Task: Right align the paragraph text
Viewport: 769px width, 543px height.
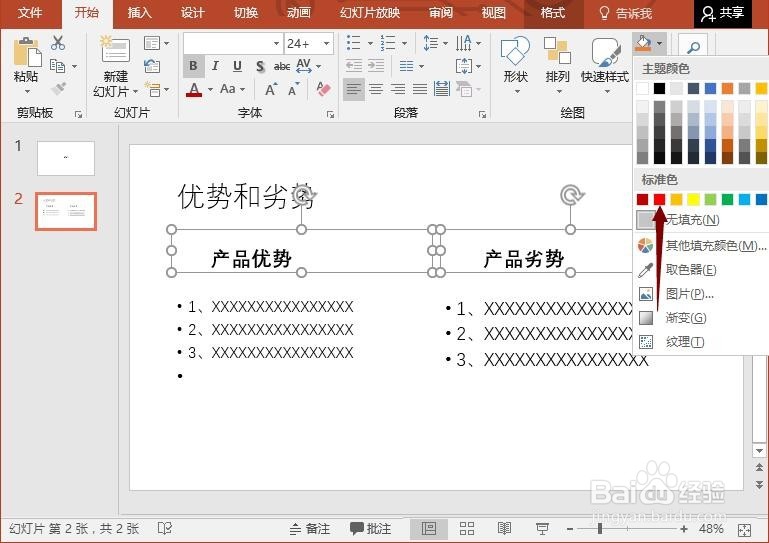Action: click(398, 89)
